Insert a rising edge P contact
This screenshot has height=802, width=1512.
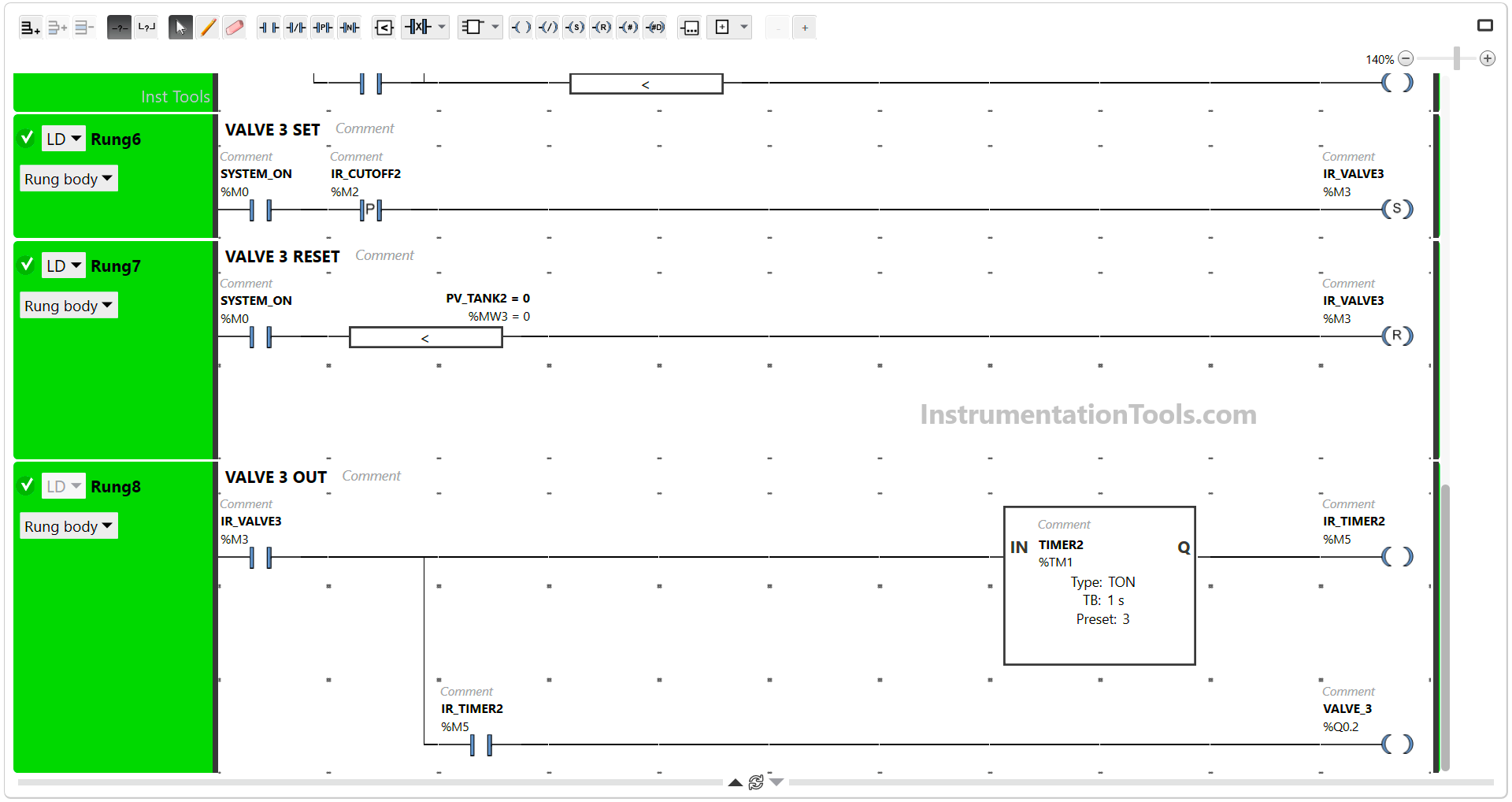click(323, 28)
